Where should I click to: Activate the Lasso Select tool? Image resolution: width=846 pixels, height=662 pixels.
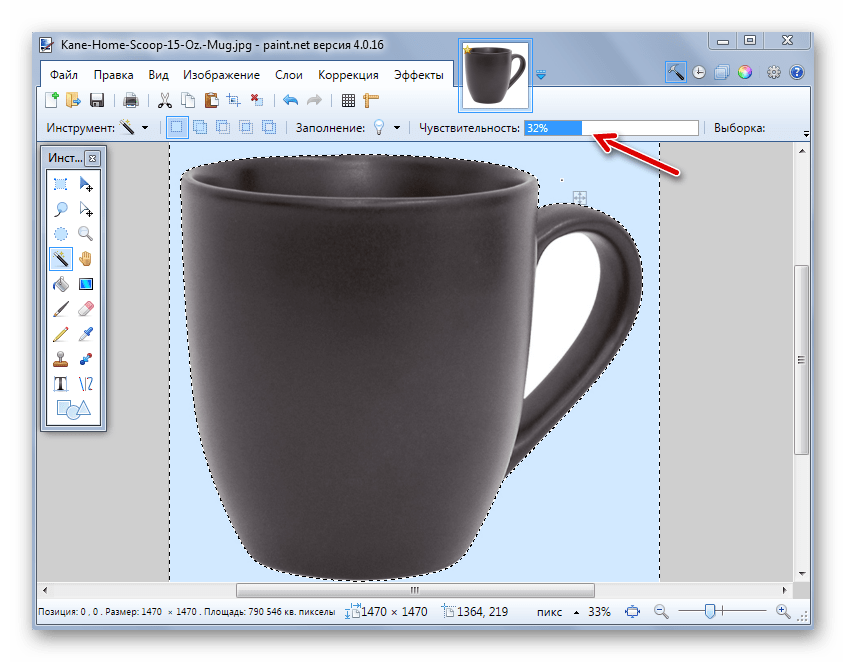click(61, 209)
